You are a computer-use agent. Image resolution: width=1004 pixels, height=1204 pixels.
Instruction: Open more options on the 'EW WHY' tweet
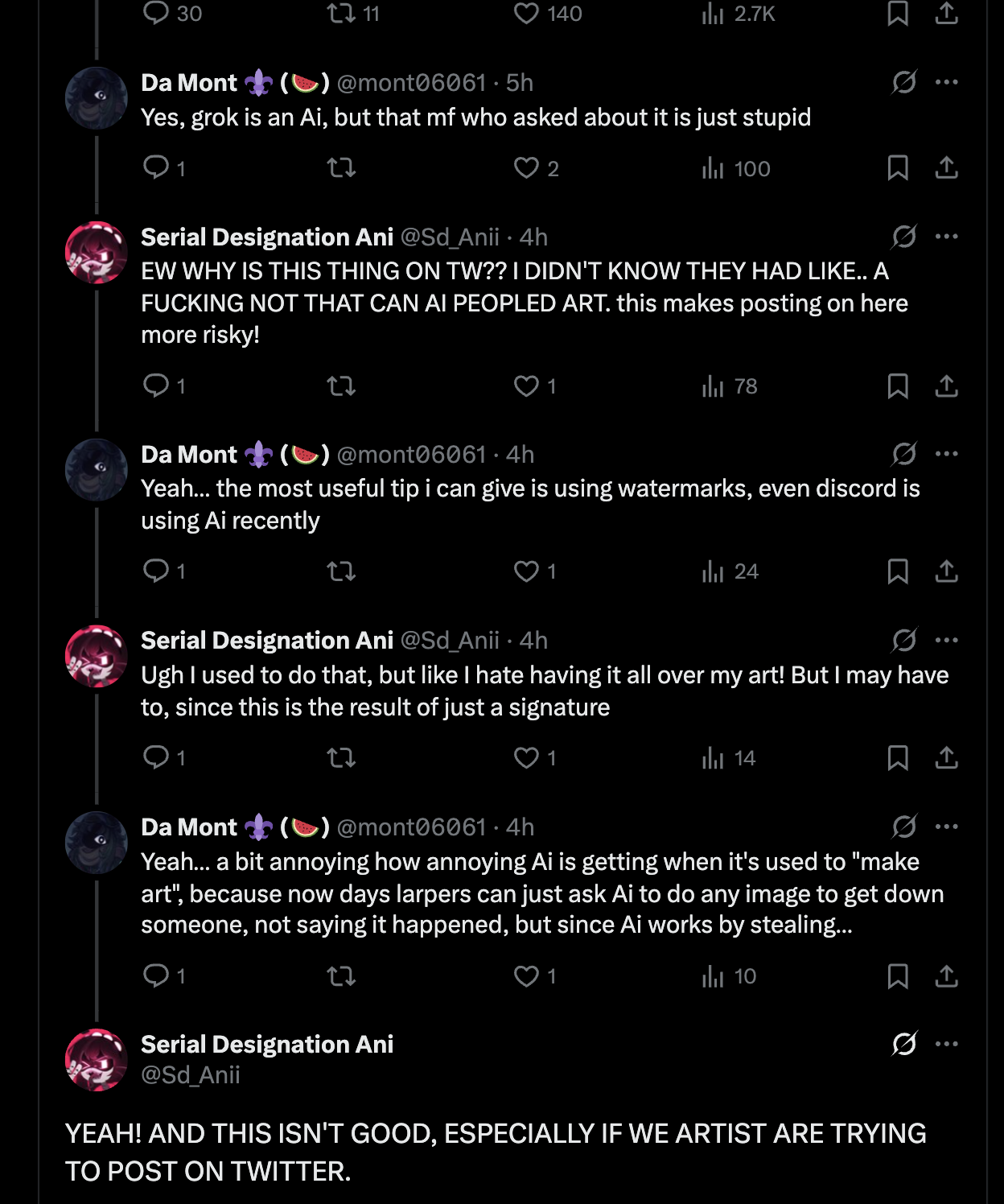(x=947, y=237)
